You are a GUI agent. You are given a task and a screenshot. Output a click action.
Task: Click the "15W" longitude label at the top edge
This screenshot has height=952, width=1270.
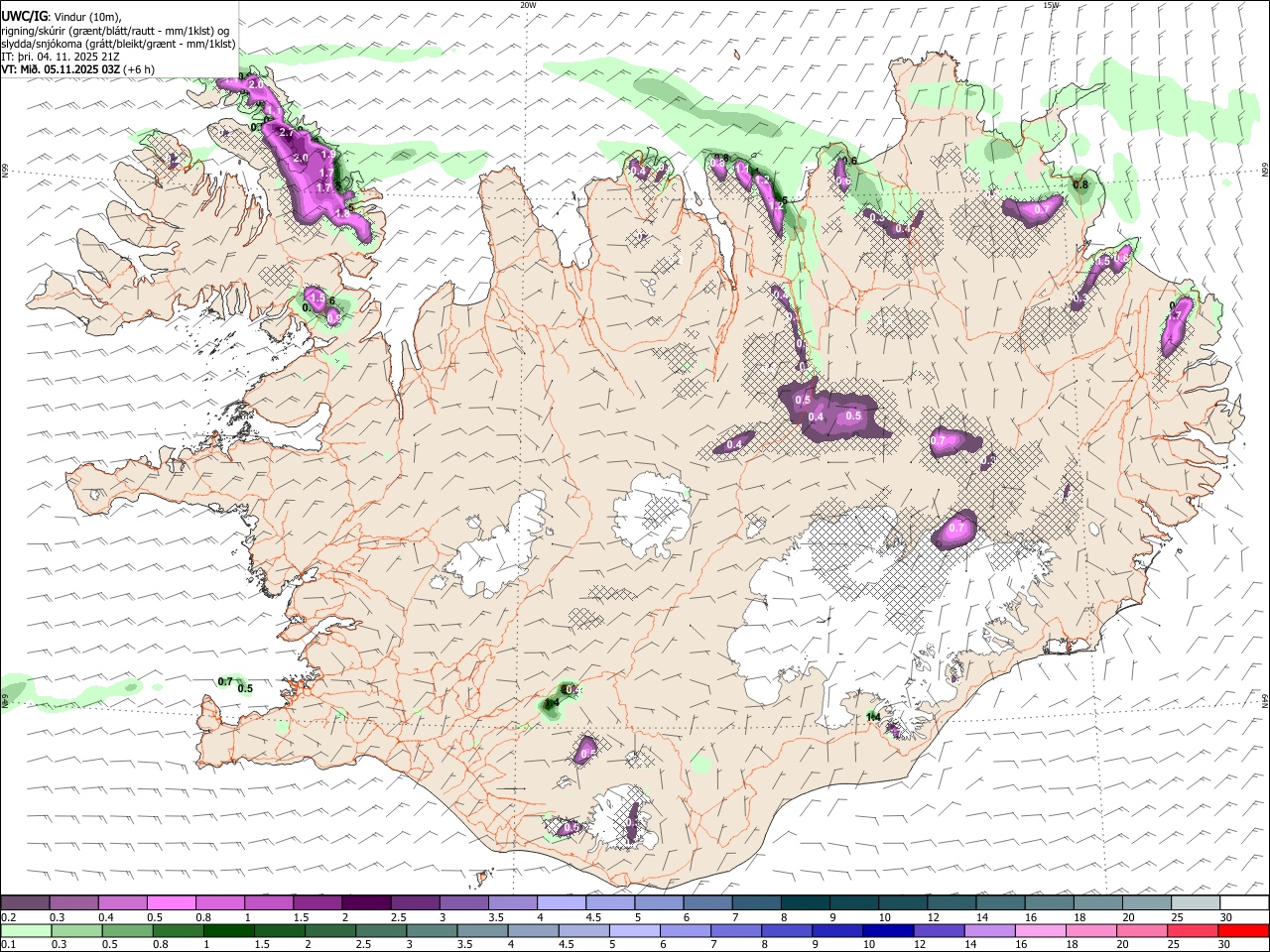coord(1051,5)
